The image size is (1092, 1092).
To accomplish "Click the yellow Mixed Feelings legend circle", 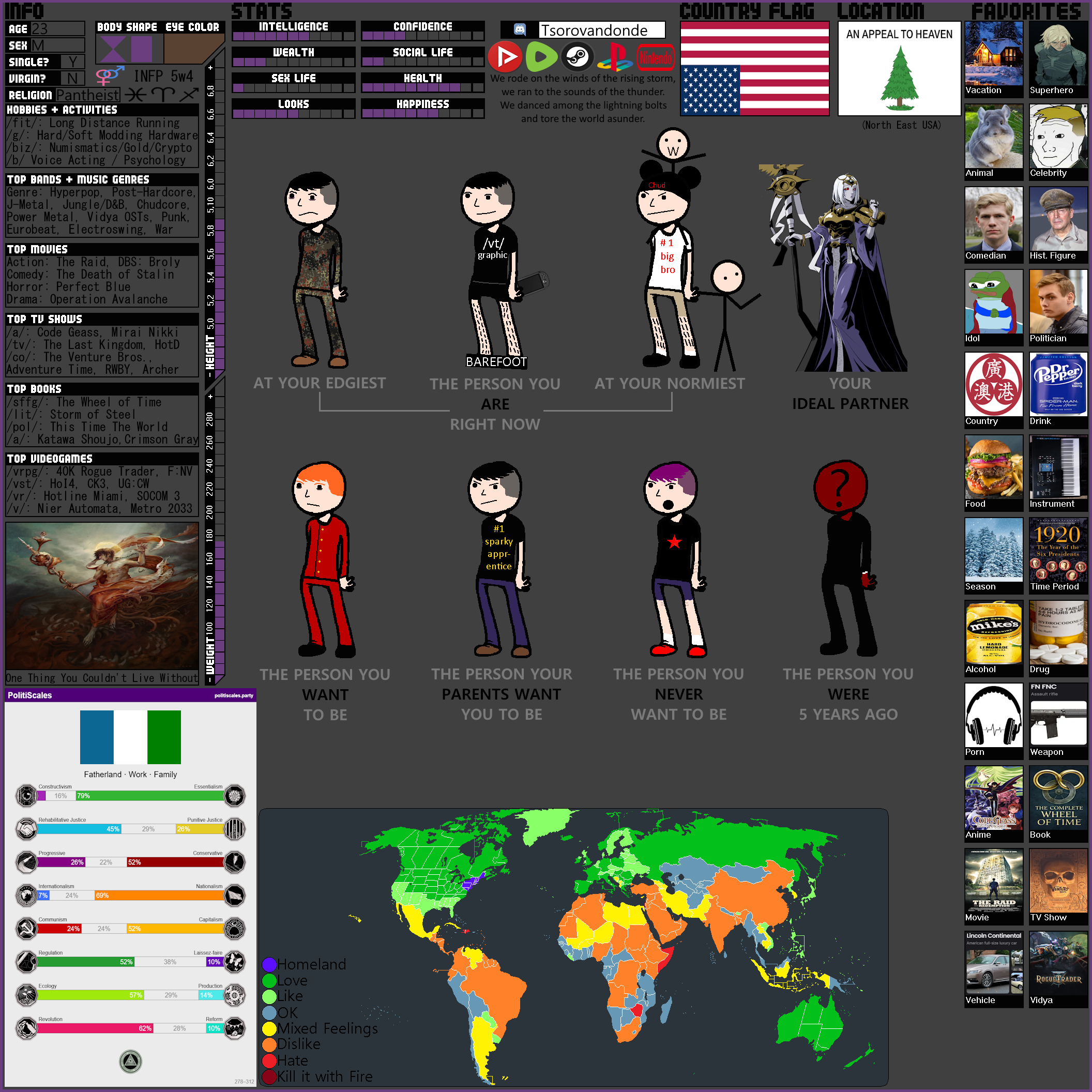I will tap(269, 1029).
